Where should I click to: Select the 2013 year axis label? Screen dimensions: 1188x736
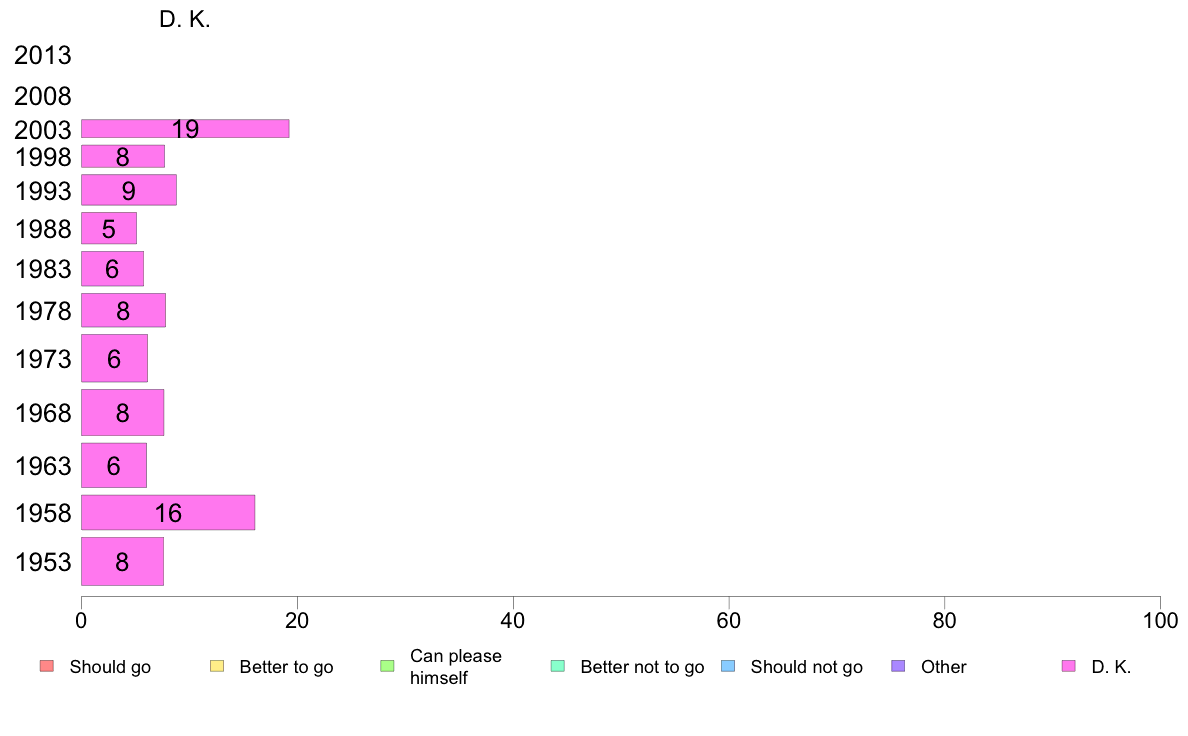[x=42, y=55]
